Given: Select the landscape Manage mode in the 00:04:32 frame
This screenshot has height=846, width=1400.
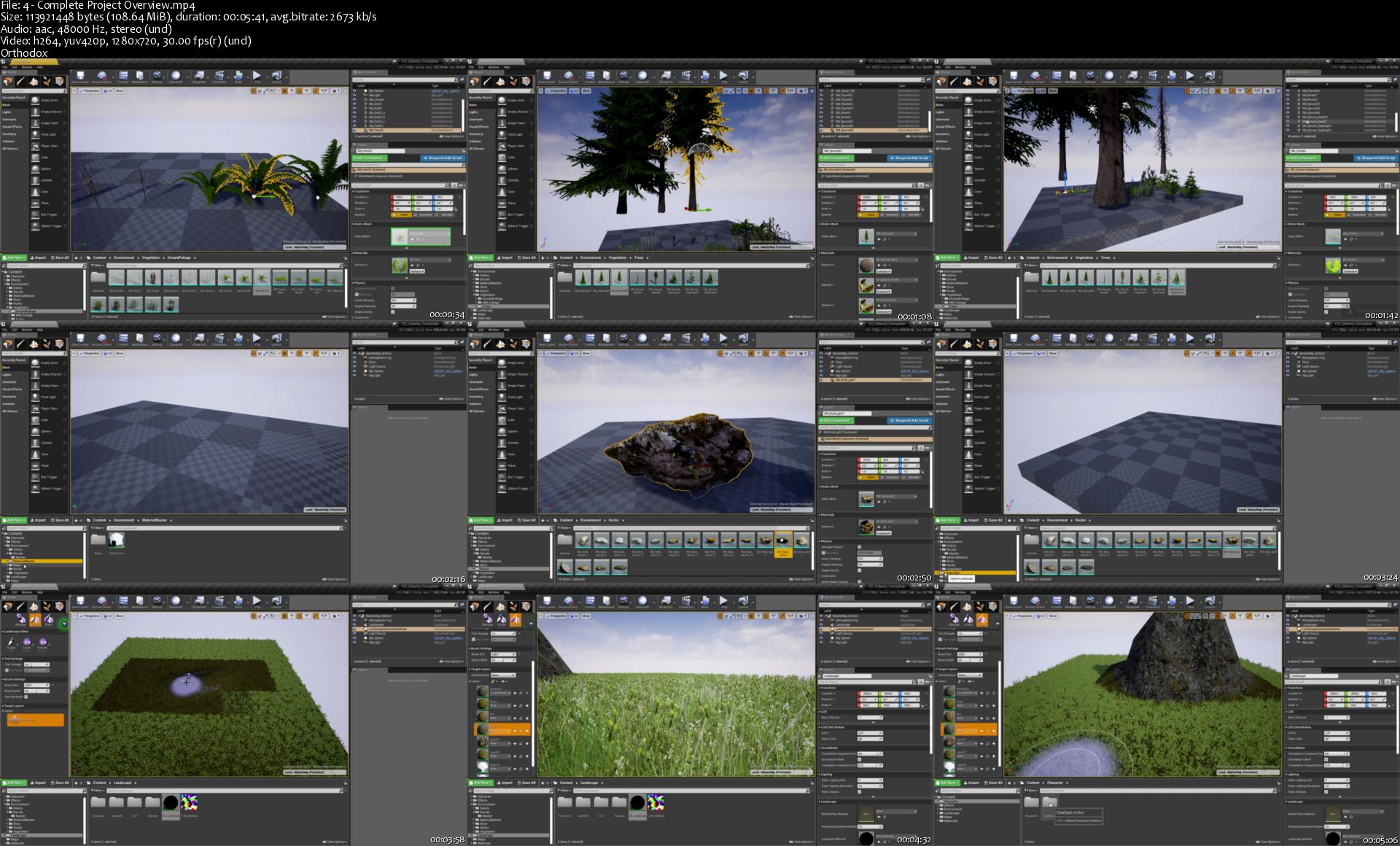Looking at the screenshot, I should click(x=487, y=620).
